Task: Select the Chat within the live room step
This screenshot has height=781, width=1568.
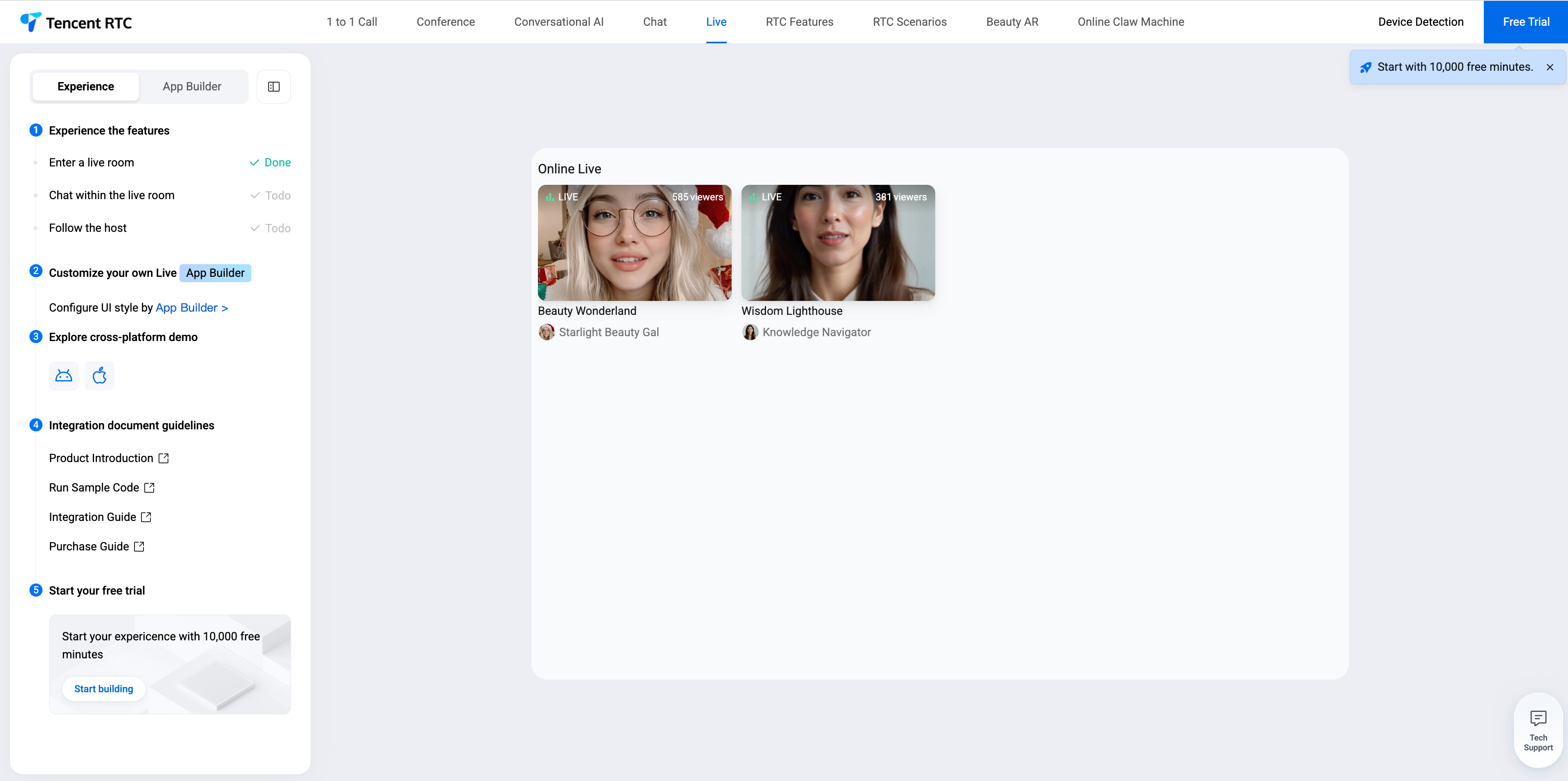Action: pos(112,195)
